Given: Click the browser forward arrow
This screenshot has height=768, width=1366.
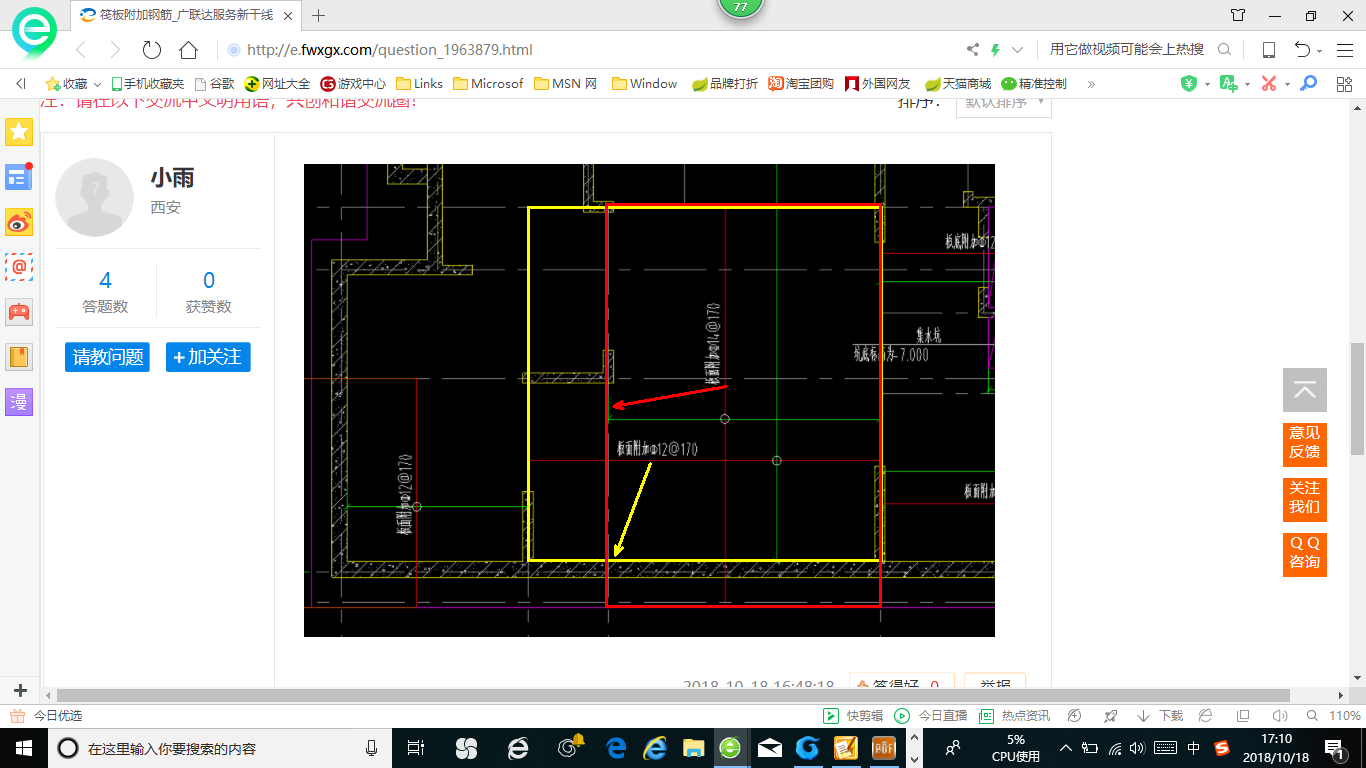Looking at the screenshot, I should pyautogui.click(x=115, y=50).
